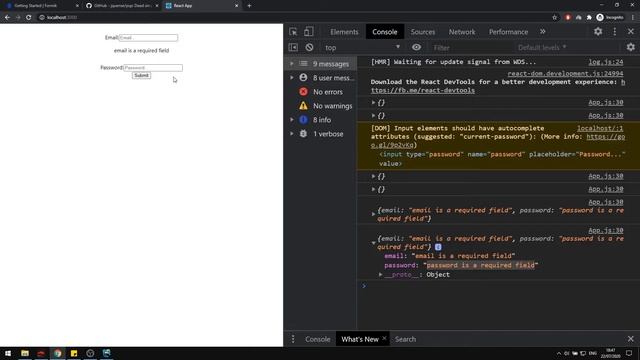Select the drawer Search tab

click(405, 339)
